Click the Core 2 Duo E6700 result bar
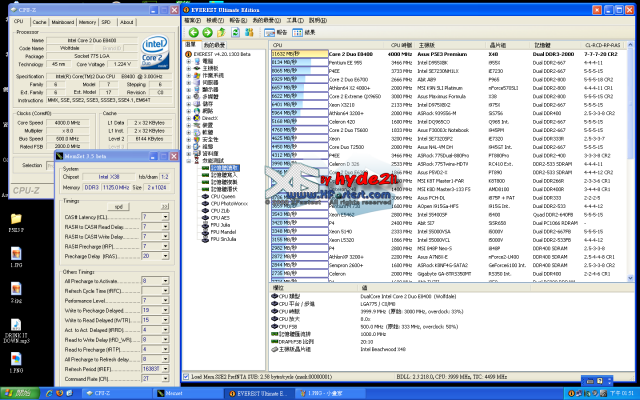This screenshot has height=400, width=640. [x=300, y=79]
